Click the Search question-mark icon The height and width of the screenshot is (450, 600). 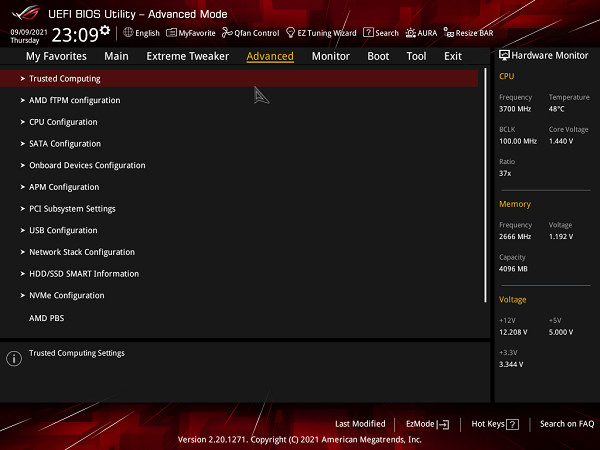click(368, 33)
